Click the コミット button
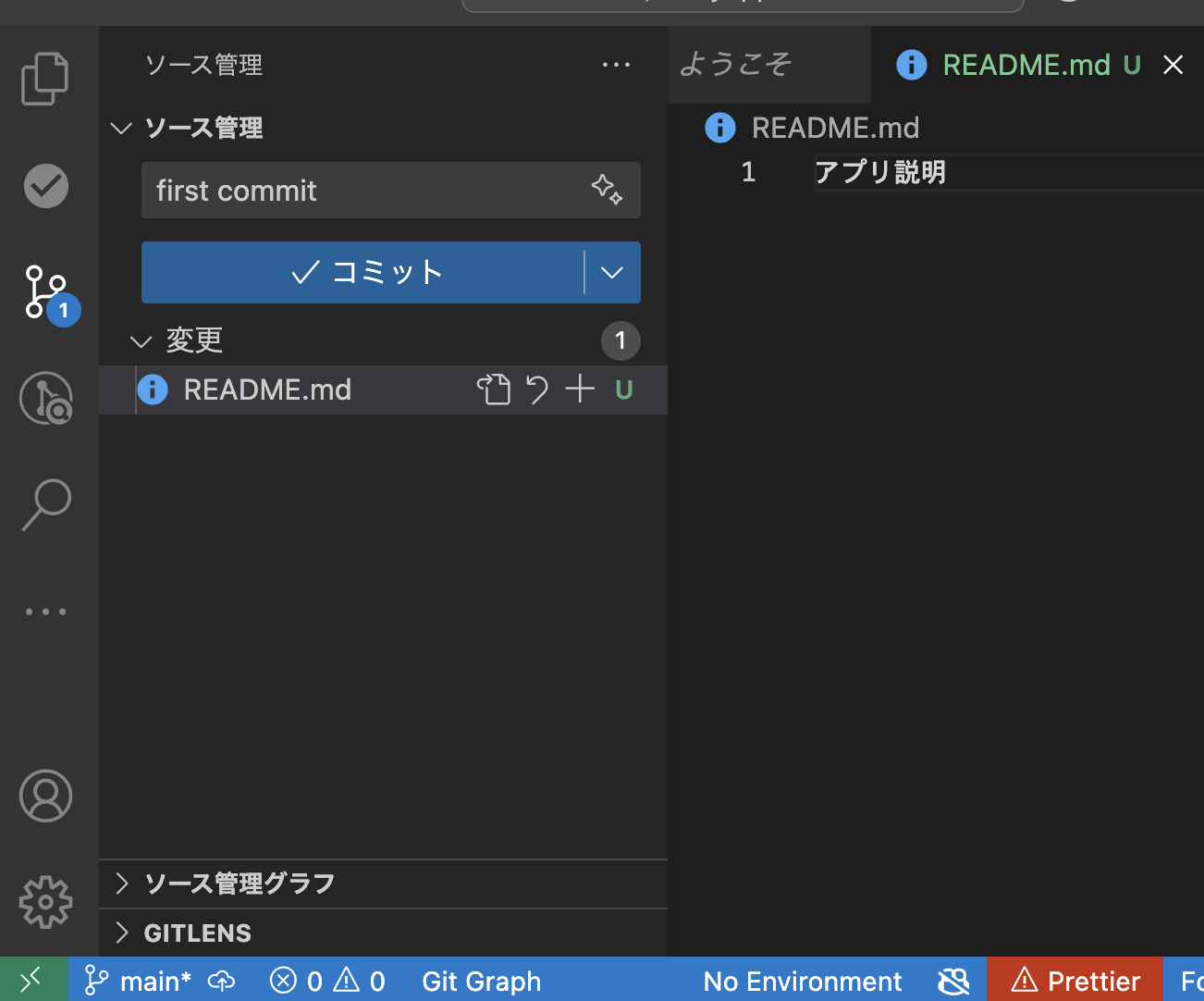Image resolution: width=1204 pixels, height=1001 pixels. (x=362, y=272)
